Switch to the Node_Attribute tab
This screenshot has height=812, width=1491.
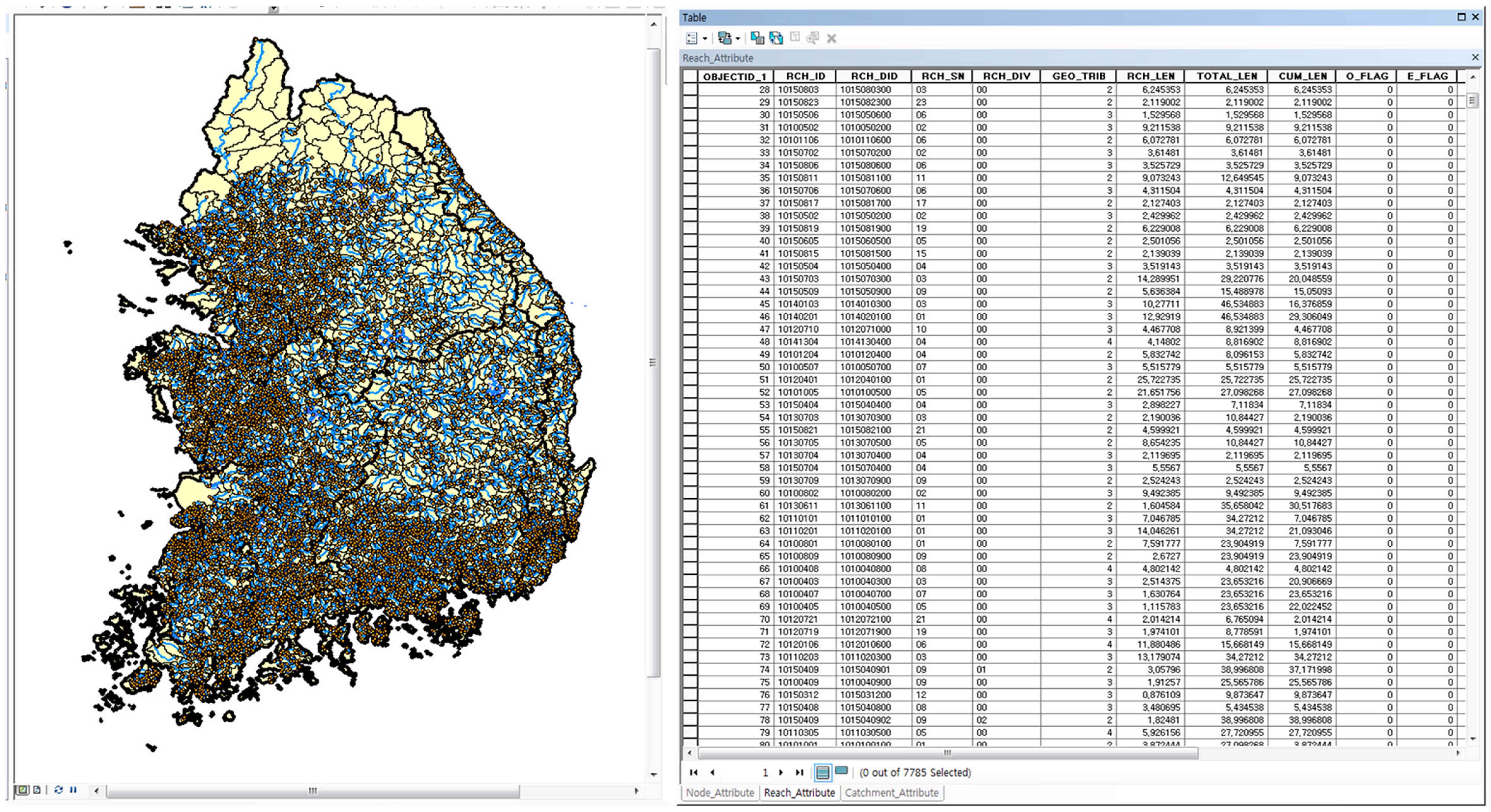[720, 793]
